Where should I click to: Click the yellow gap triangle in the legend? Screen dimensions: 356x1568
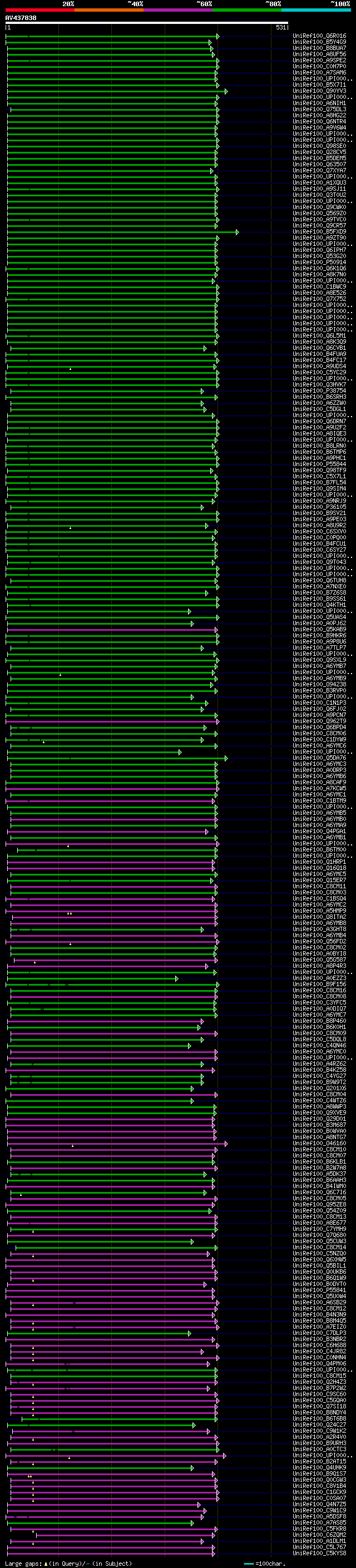pyautogui.click(x=46, y=1564)
